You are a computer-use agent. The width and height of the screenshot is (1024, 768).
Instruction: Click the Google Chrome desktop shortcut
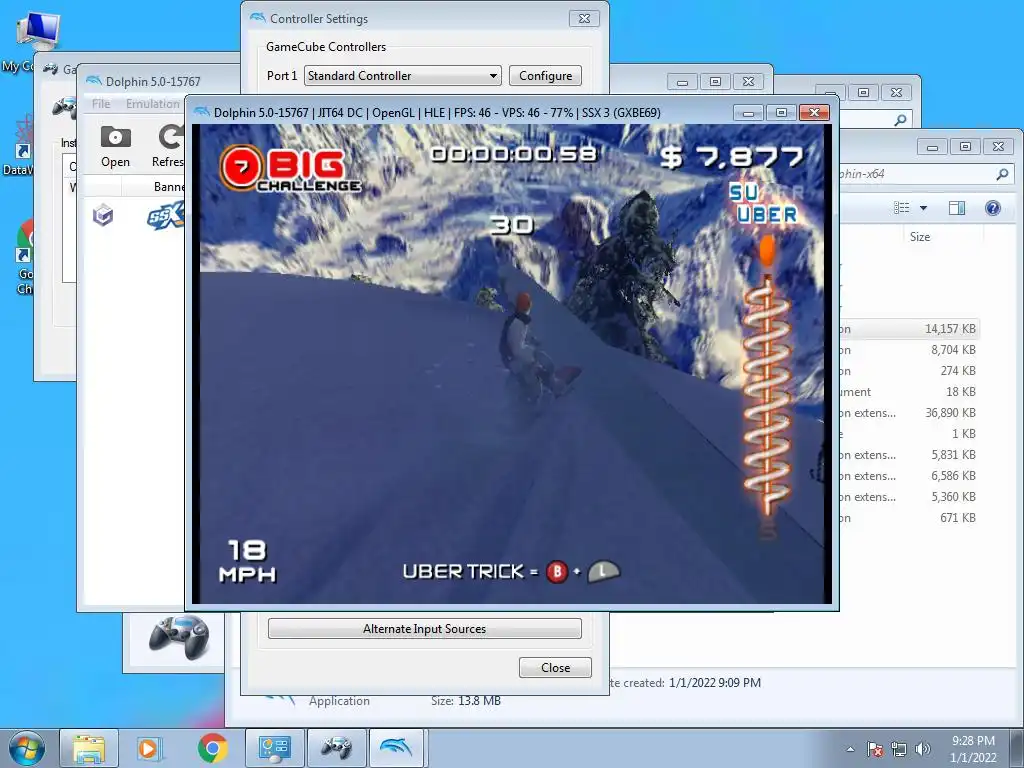click(24, 257)
